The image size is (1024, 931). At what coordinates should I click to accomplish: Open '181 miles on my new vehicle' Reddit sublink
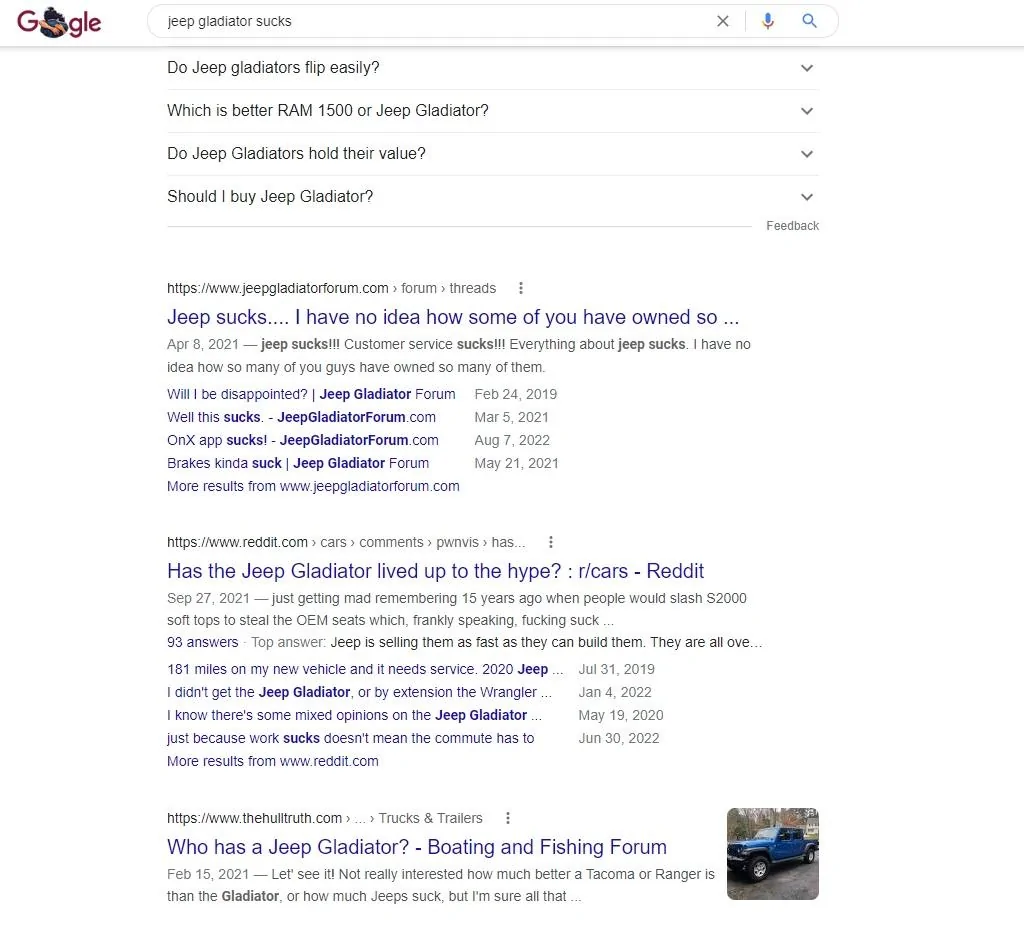point(365,669)
